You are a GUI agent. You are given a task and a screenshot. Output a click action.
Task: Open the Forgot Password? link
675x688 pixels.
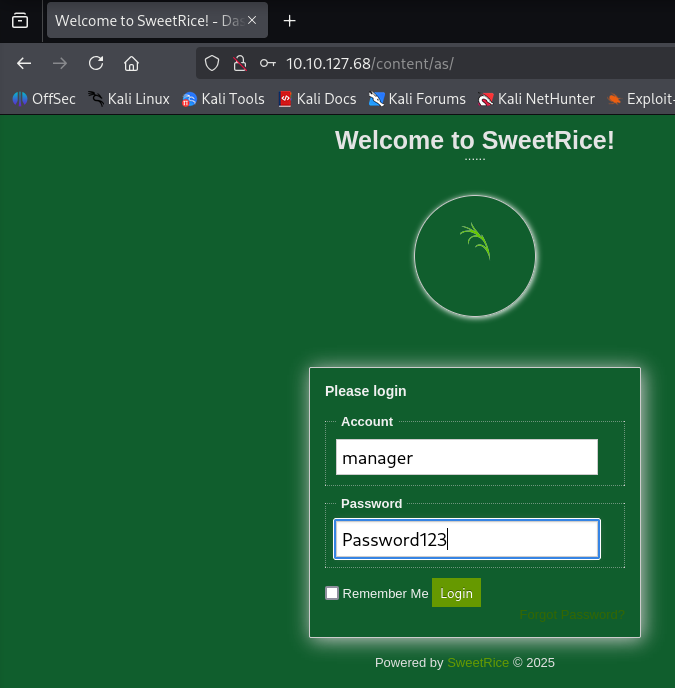[x=572, y=615]
